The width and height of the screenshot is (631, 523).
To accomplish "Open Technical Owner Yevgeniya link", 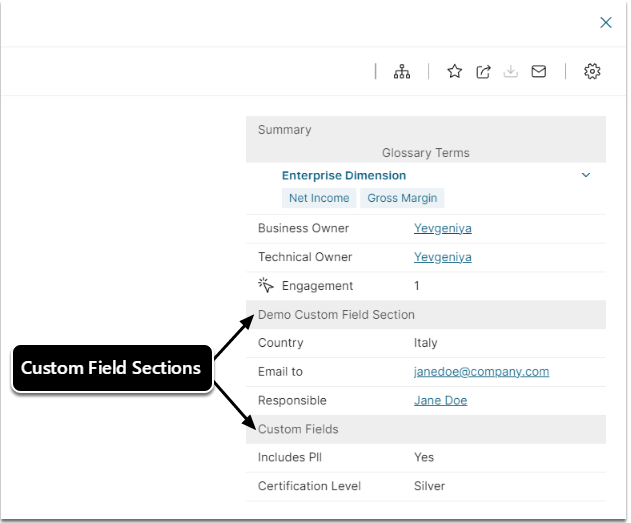I will (442, 257).
